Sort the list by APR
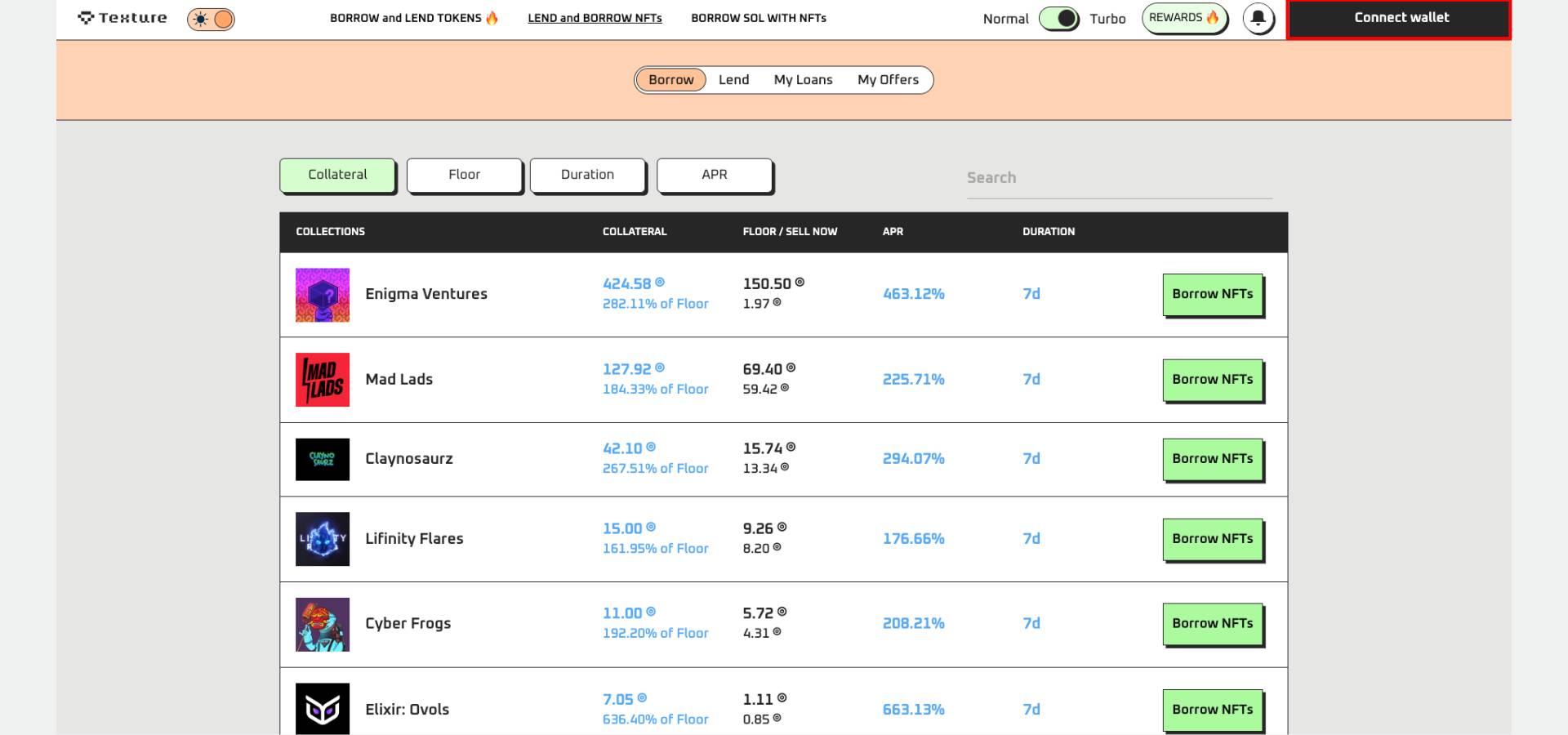 [x=714, y=175]
